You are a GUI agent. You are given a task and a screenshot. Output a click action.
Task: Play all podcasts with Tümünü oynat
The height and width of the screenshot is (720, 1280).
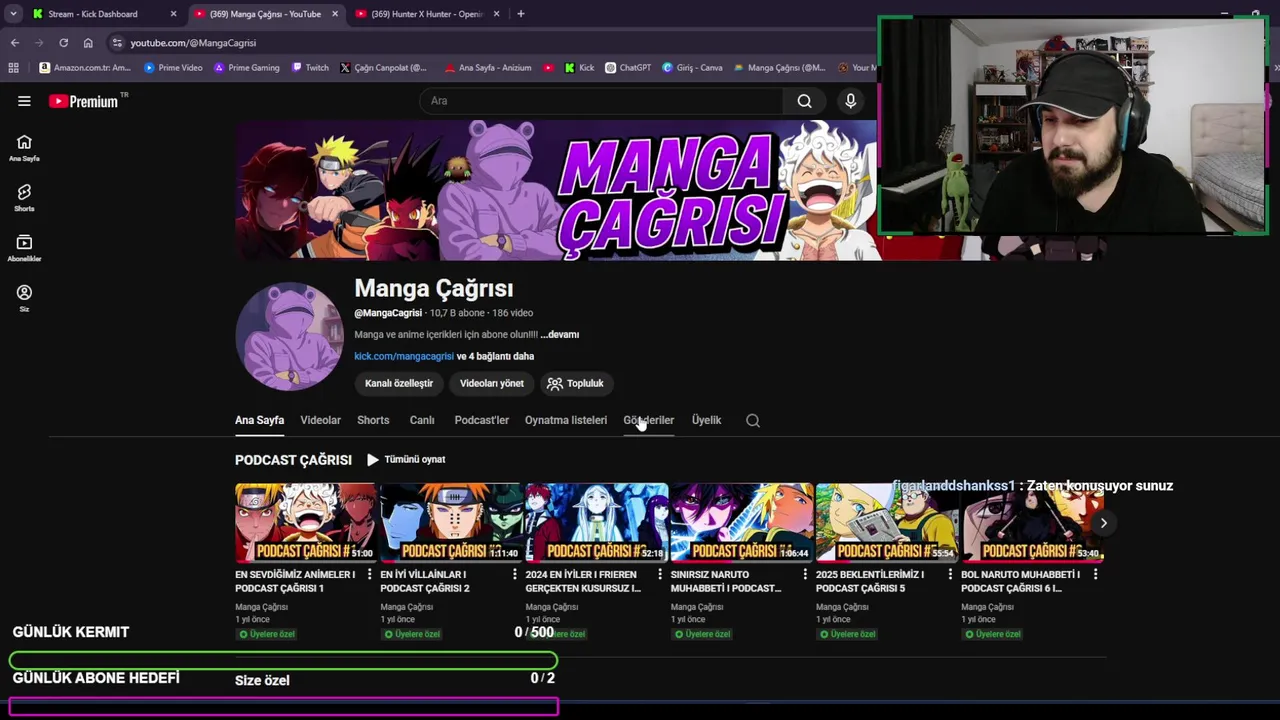[x=406, y=460]
